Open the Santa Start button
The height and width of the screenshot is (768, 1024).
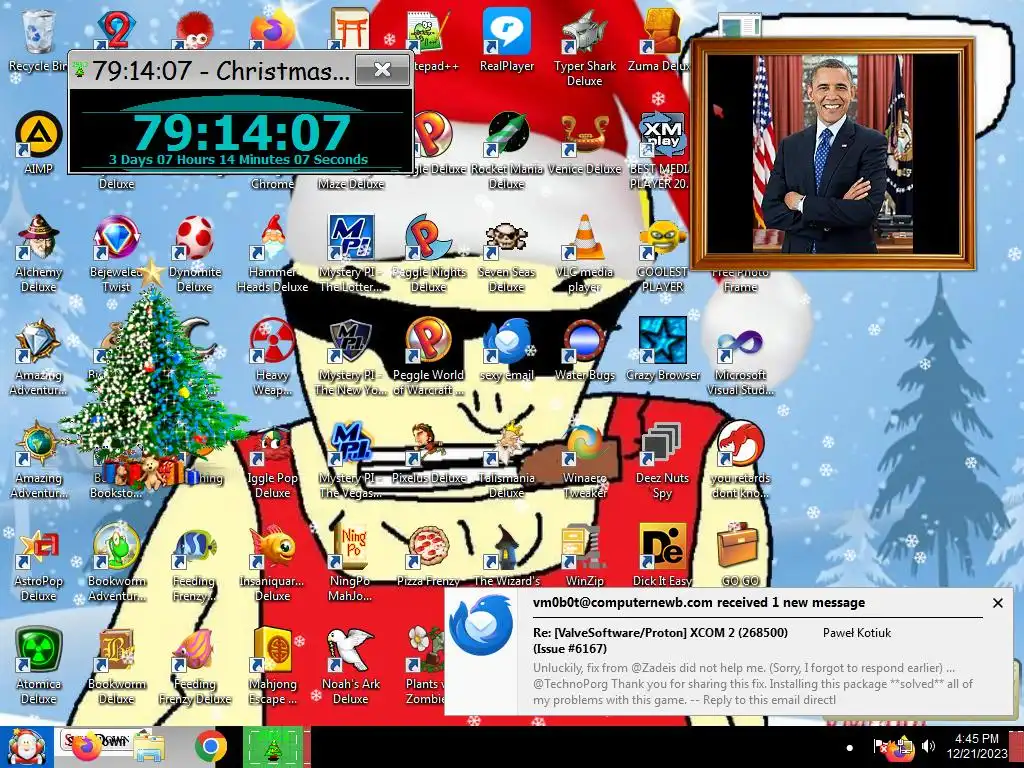pos(26,747)
